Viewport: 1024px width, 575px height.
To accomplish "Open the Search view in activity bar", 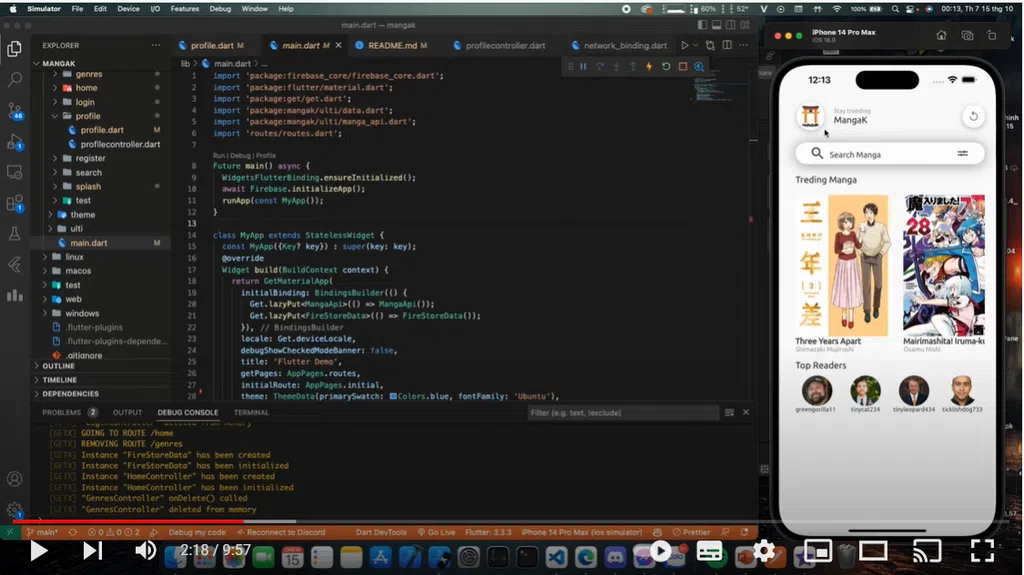I will point(14,79).
